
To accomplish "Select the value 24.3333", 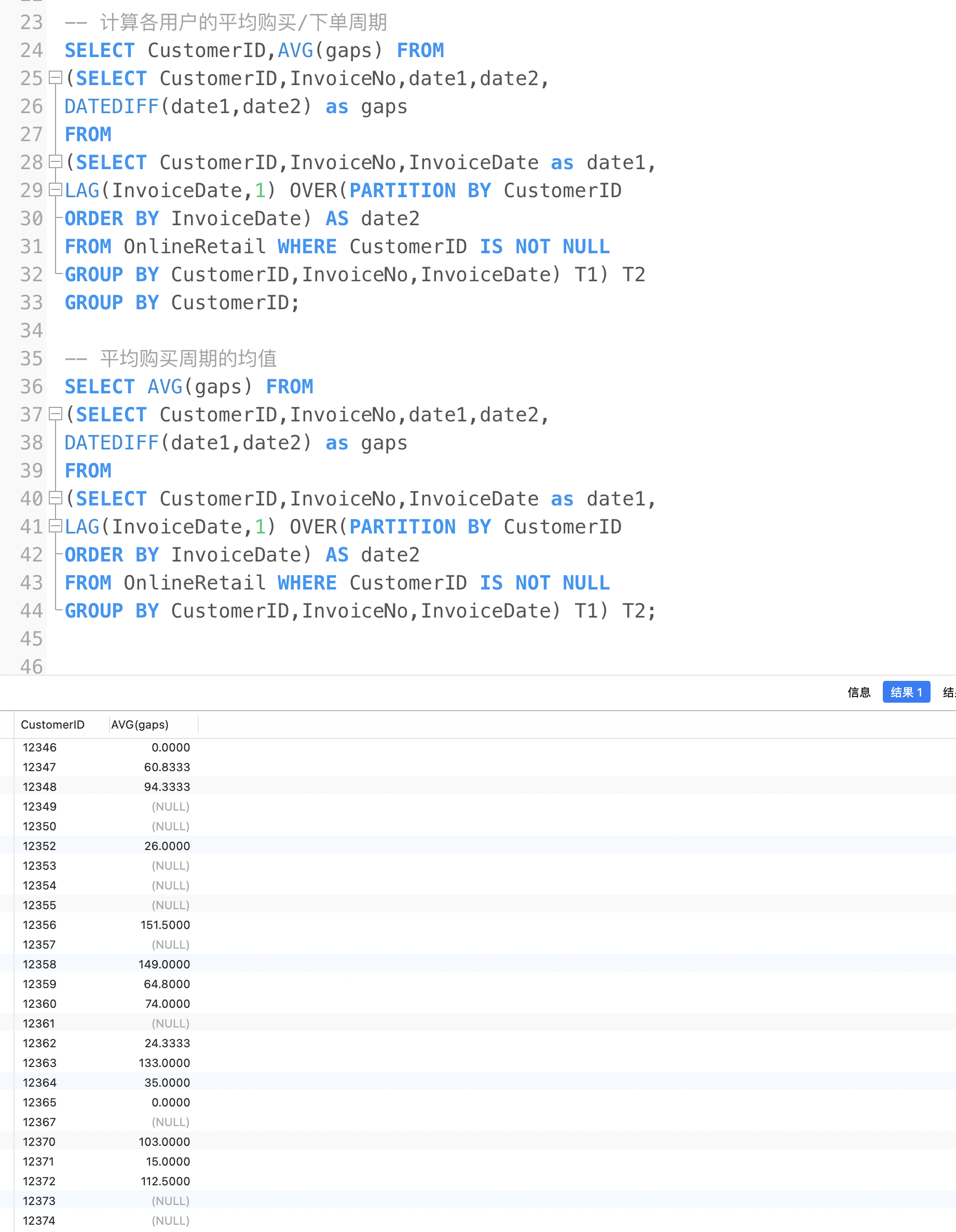I will pyautogui.click(x=168, y=1043).
